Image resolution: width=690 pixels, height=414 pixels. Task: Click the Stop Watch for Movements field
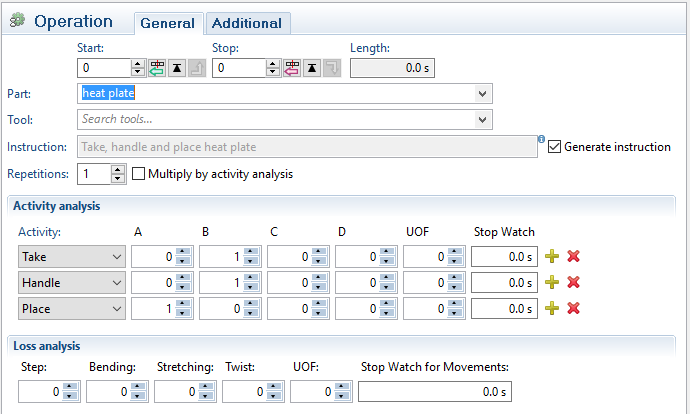pos(434,392)
